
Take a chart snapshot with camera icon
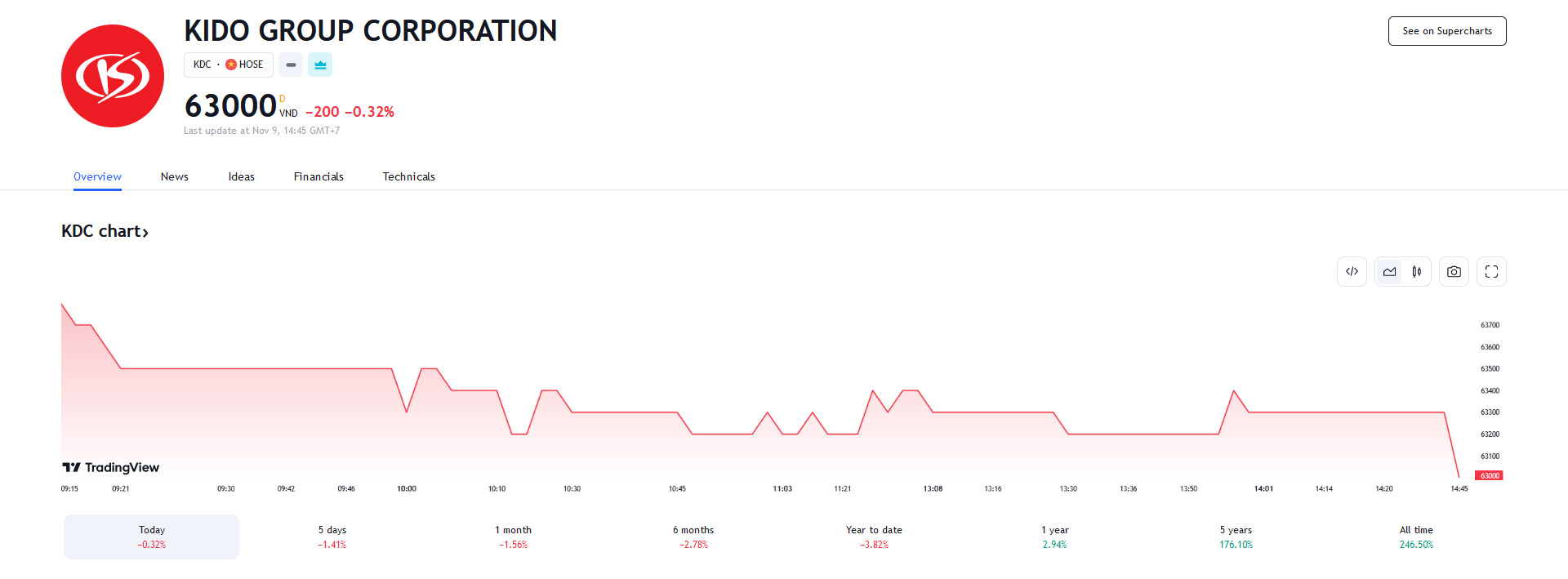point(1454,272)
